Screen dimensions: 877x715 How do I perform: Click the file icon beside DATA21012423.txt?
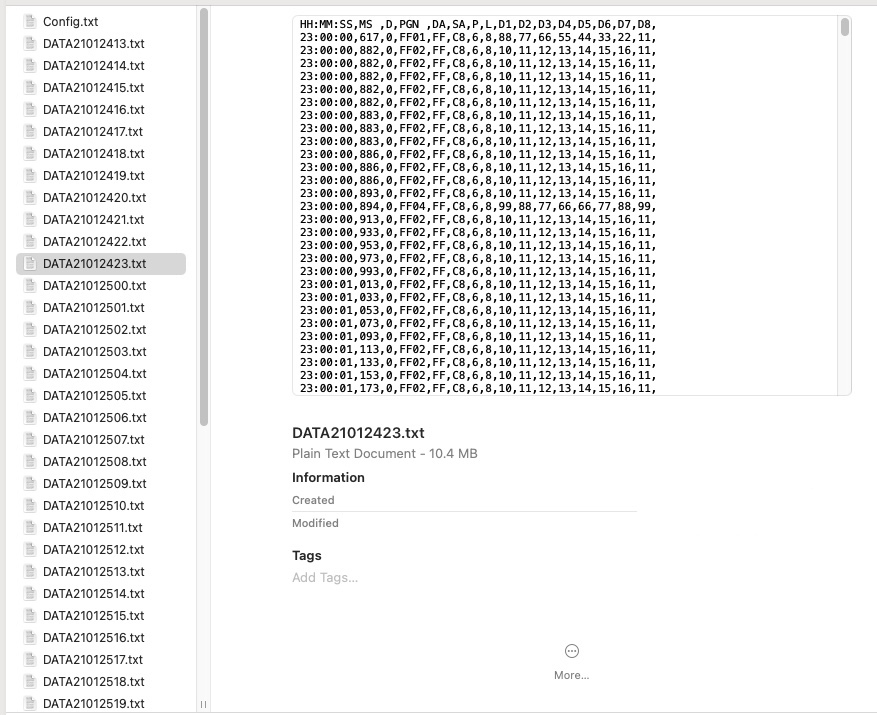coord(29,264)
